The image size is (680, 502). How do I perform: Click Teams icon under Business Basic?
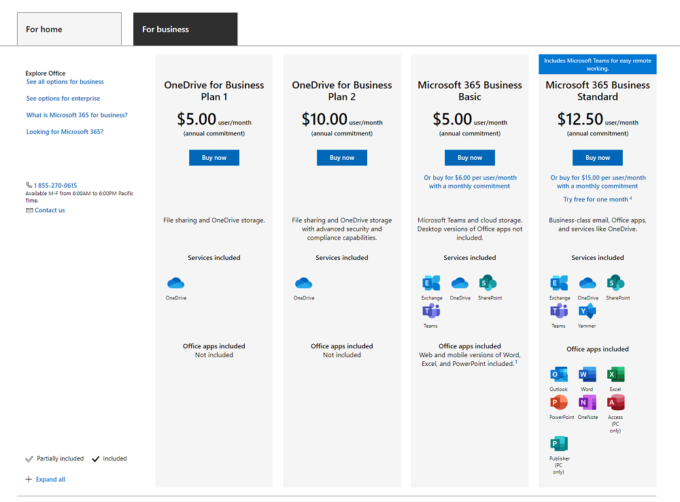pos(431,311)
